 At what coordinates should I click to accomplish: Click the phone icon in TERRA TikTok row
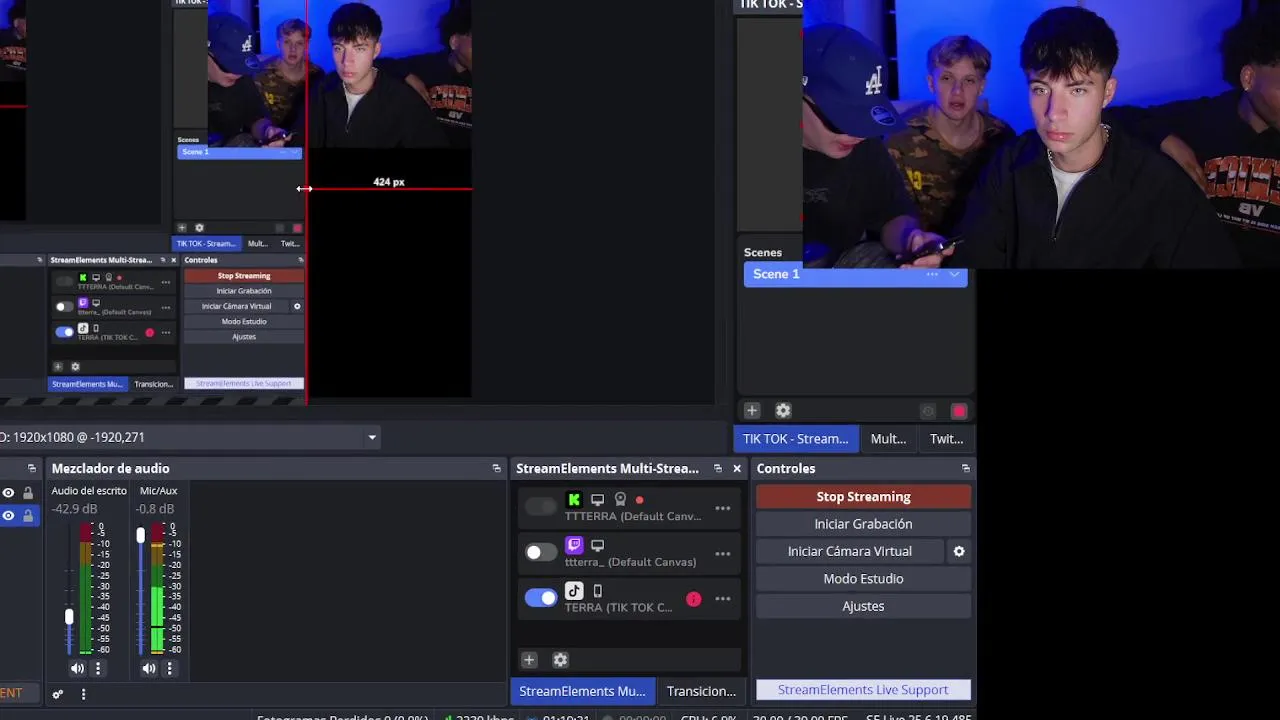click(597, 591)
